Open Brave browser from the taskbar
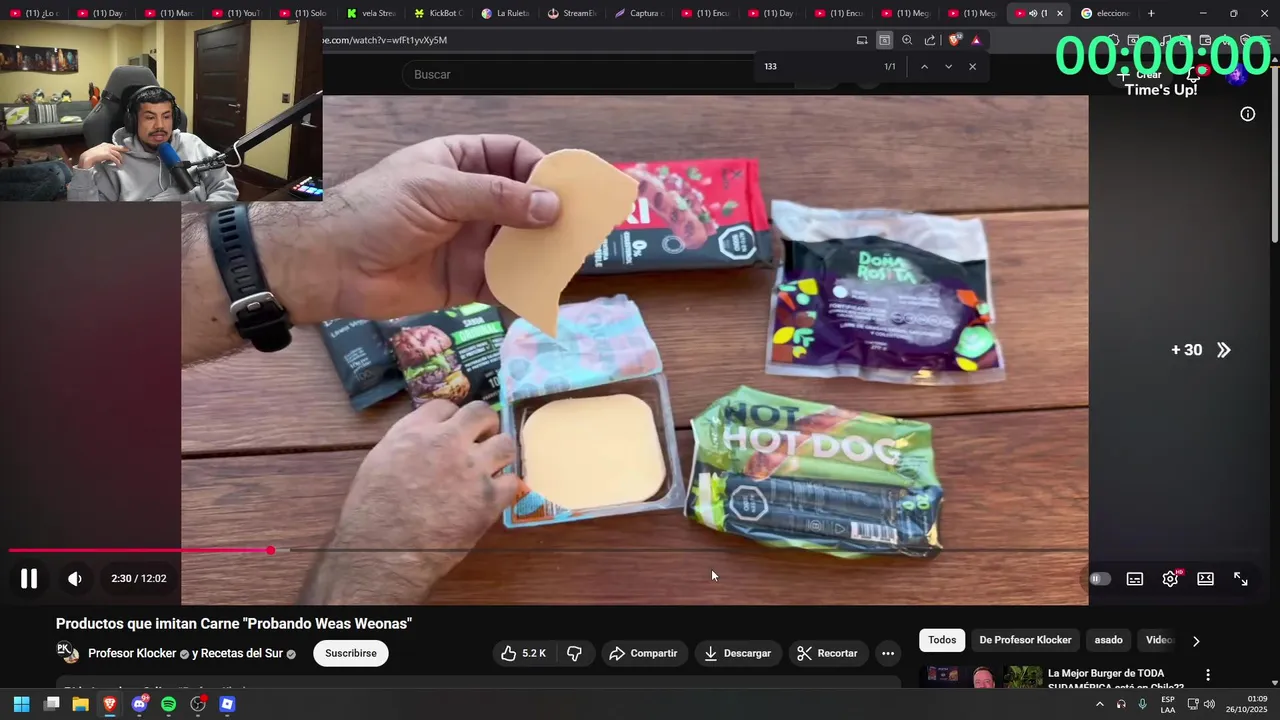Viewport: 1280px width, 720px height. (x=110, y=704)
